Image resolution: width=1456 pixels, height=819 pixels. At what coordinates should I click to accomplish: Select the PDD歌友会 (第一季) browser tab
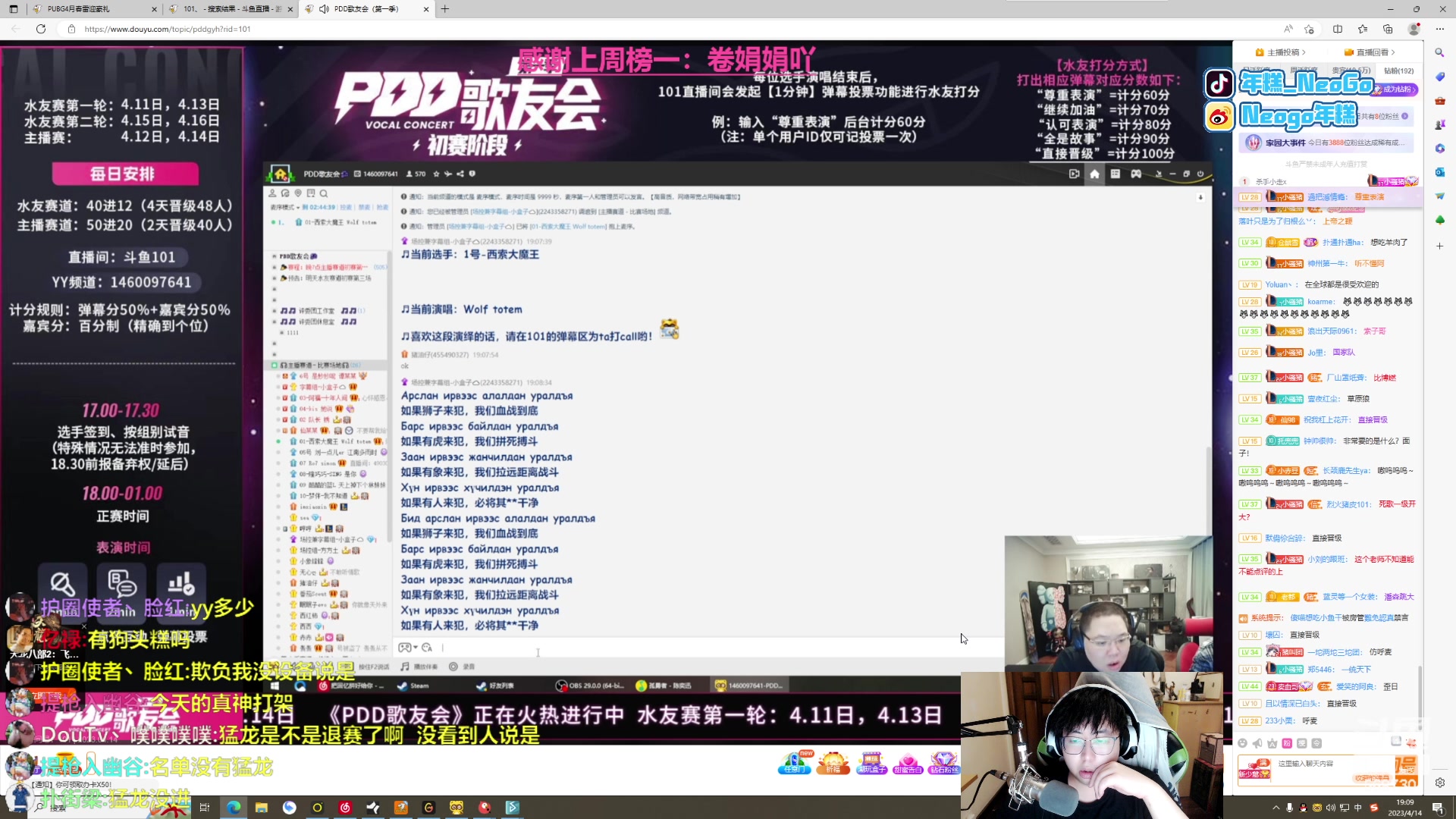[x=366, y=9]
